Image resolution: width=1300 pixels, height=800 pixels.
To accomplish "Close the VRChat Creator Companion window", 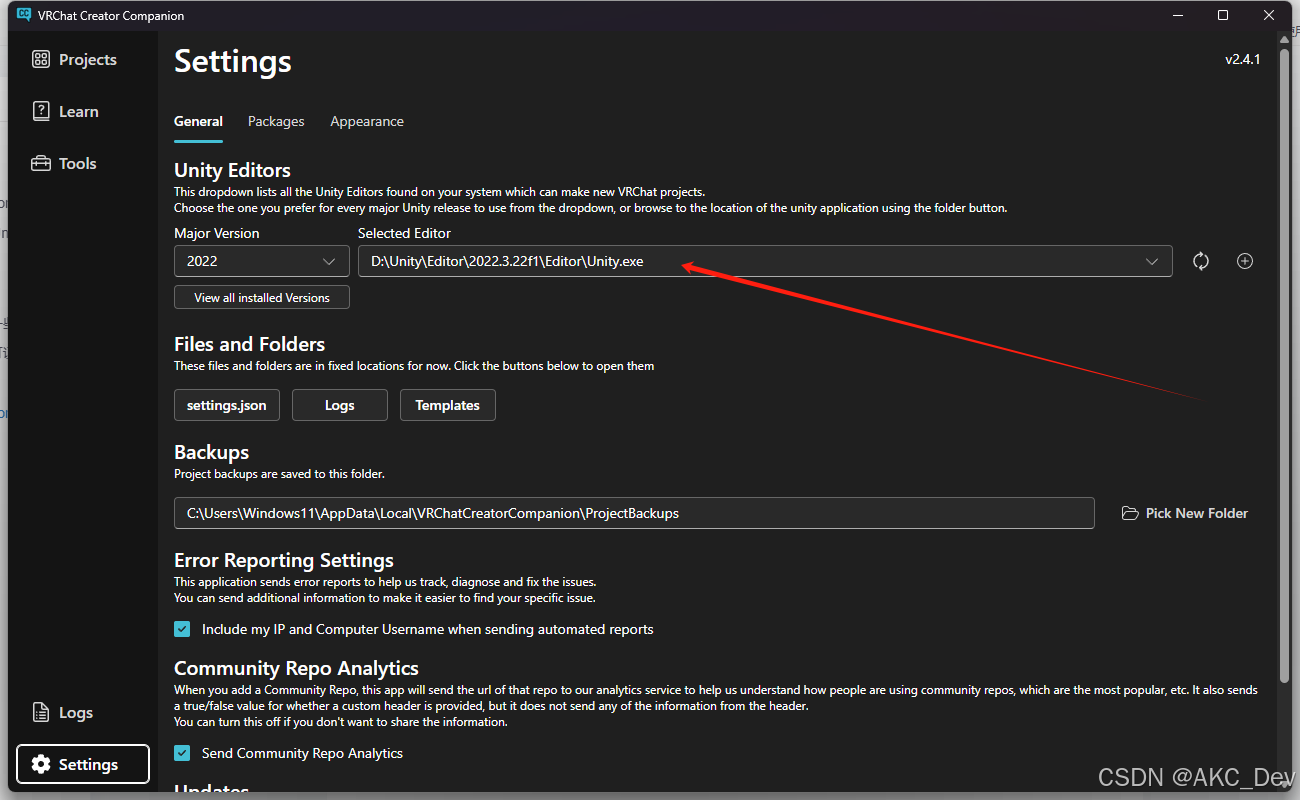I will coord(1269,15).
